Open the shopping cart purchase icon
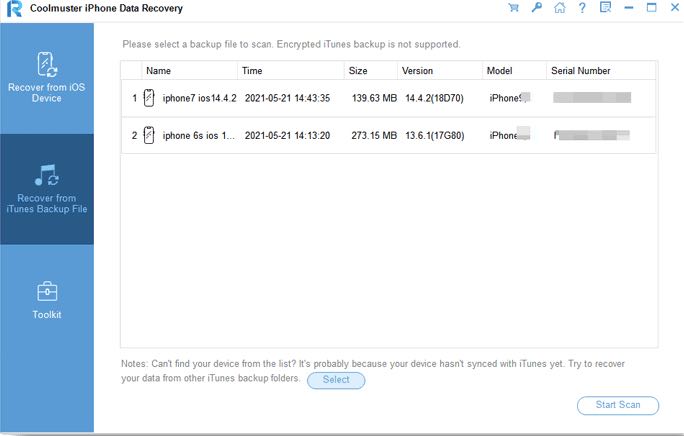The height and width of the screenshot is (436, 684). (x=513, y=8)
